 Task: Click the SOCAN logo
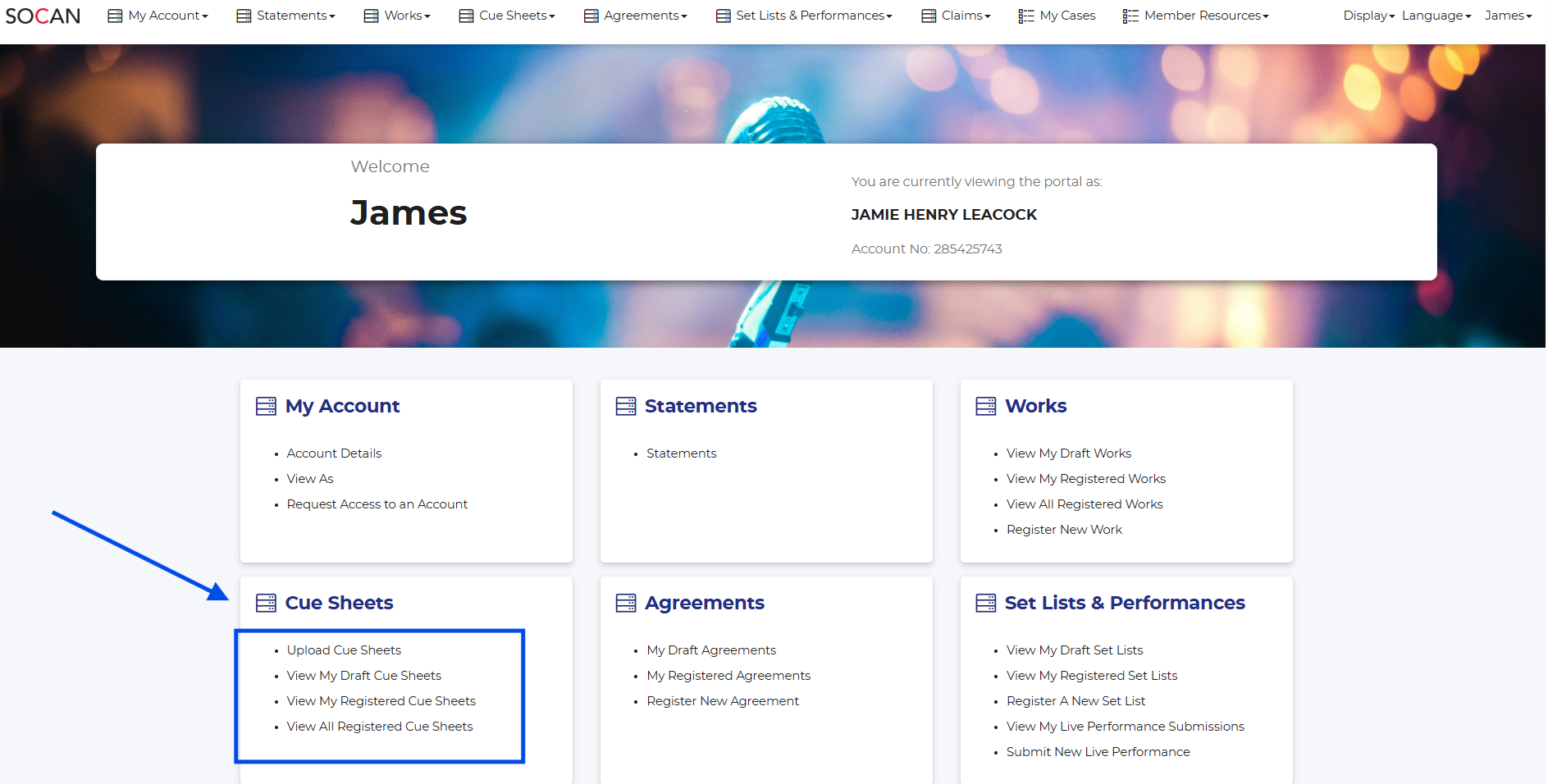pos(43,16)
